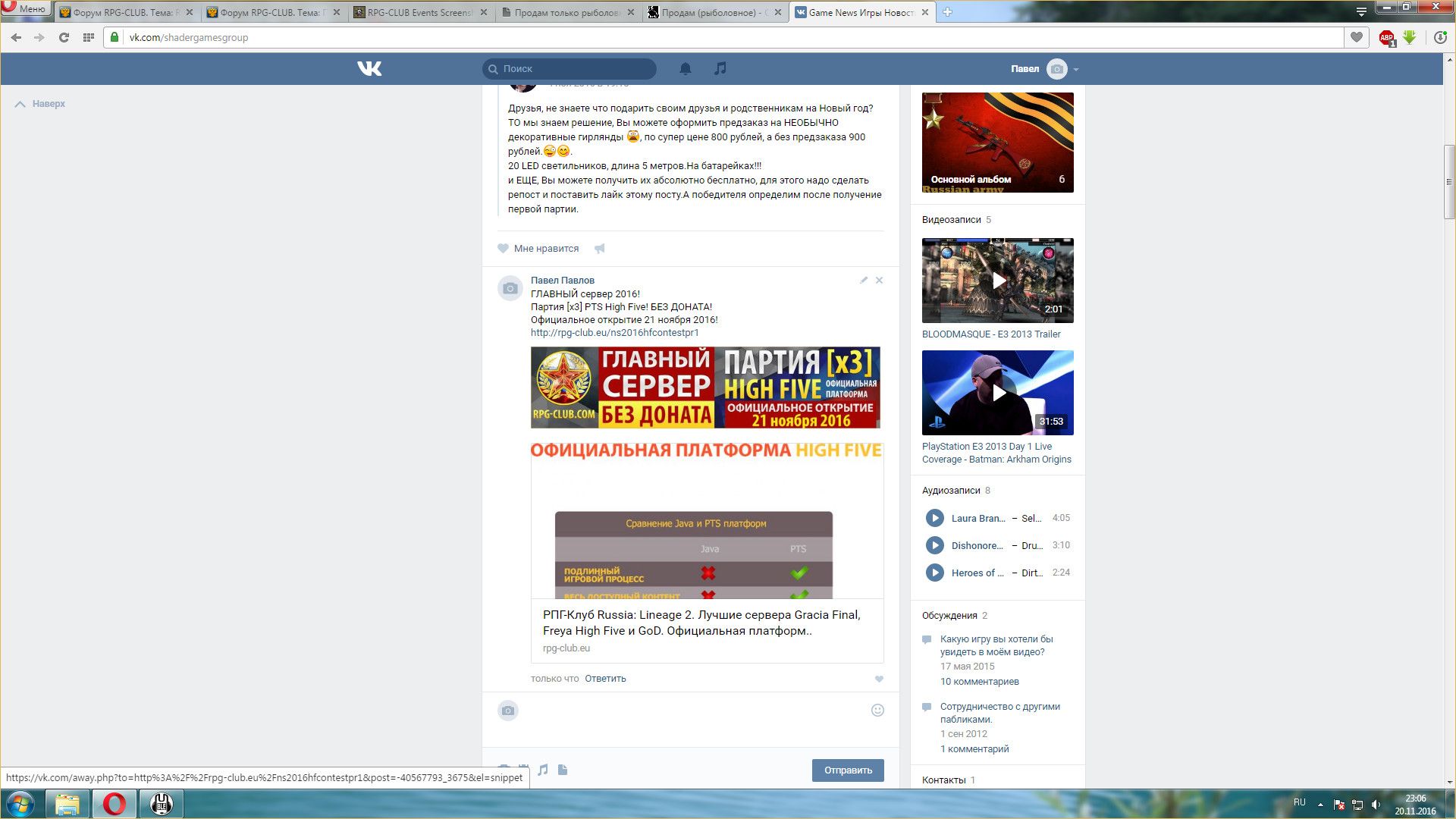Edit Павел Павлов's comment with pencil icon
The width and height of the screenshot is (1456, 819).
click(x=863, y=281)
